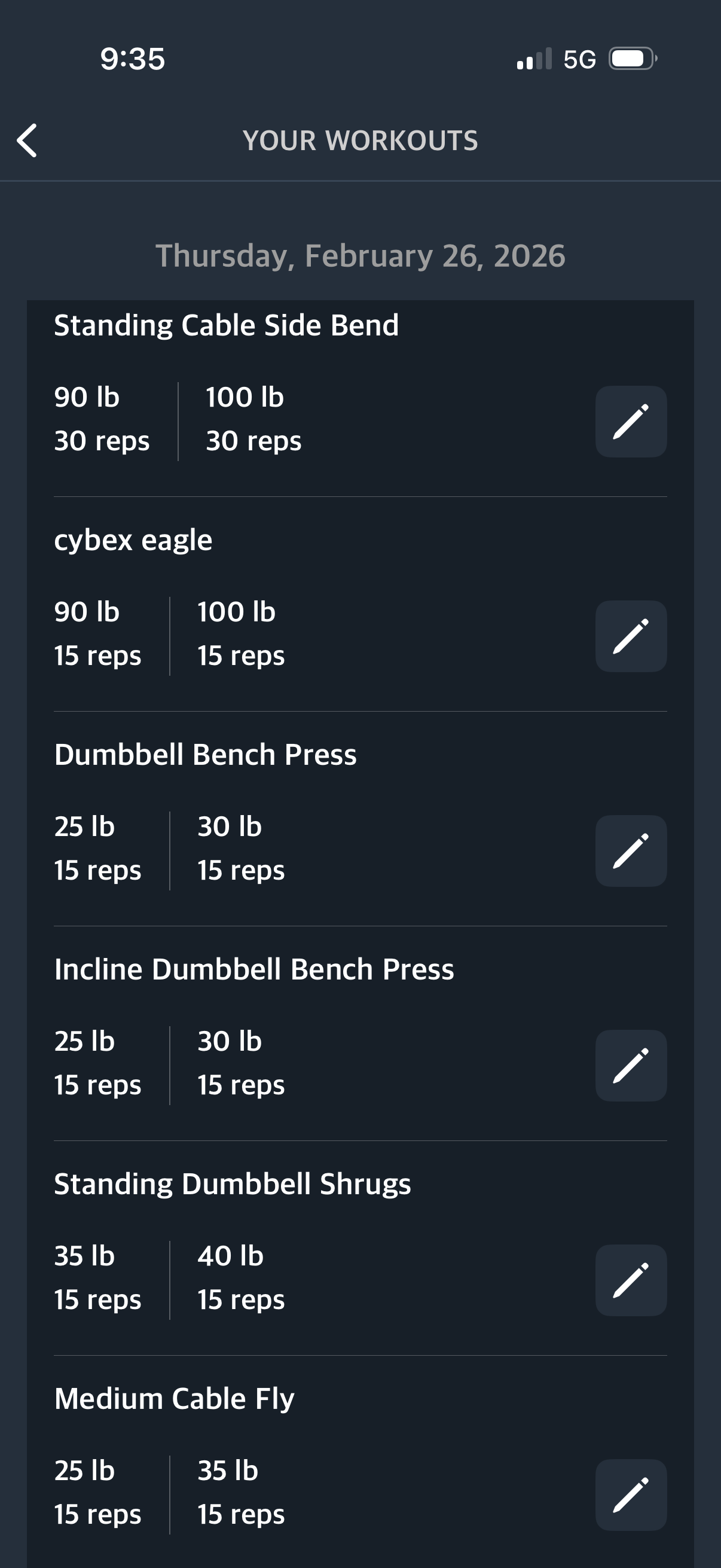721x1568 pixels.
Task: Tap the Incline Dumbbell Bench Press title
Action: (253, 969)
